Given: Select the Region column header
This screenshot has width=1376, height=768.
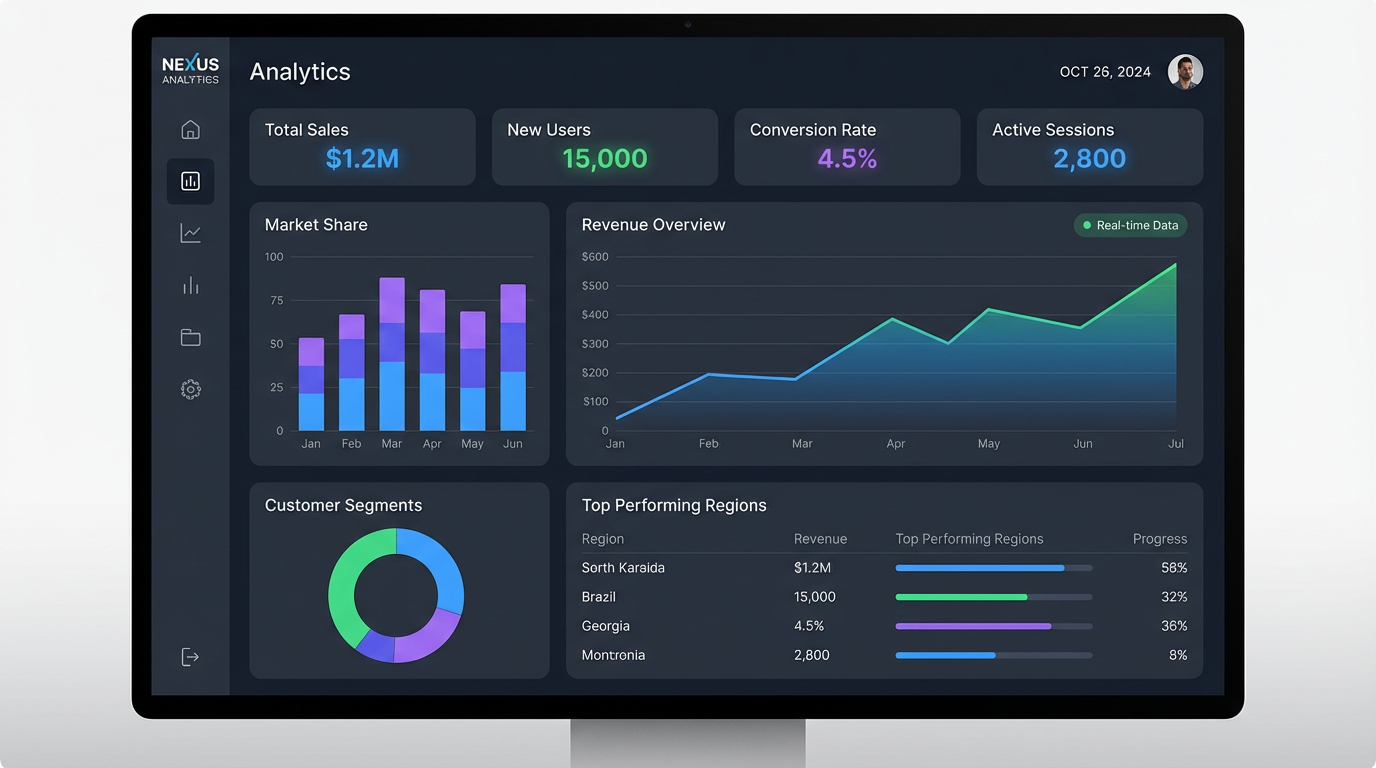Looking at the screenshot, I should (603, 538).
